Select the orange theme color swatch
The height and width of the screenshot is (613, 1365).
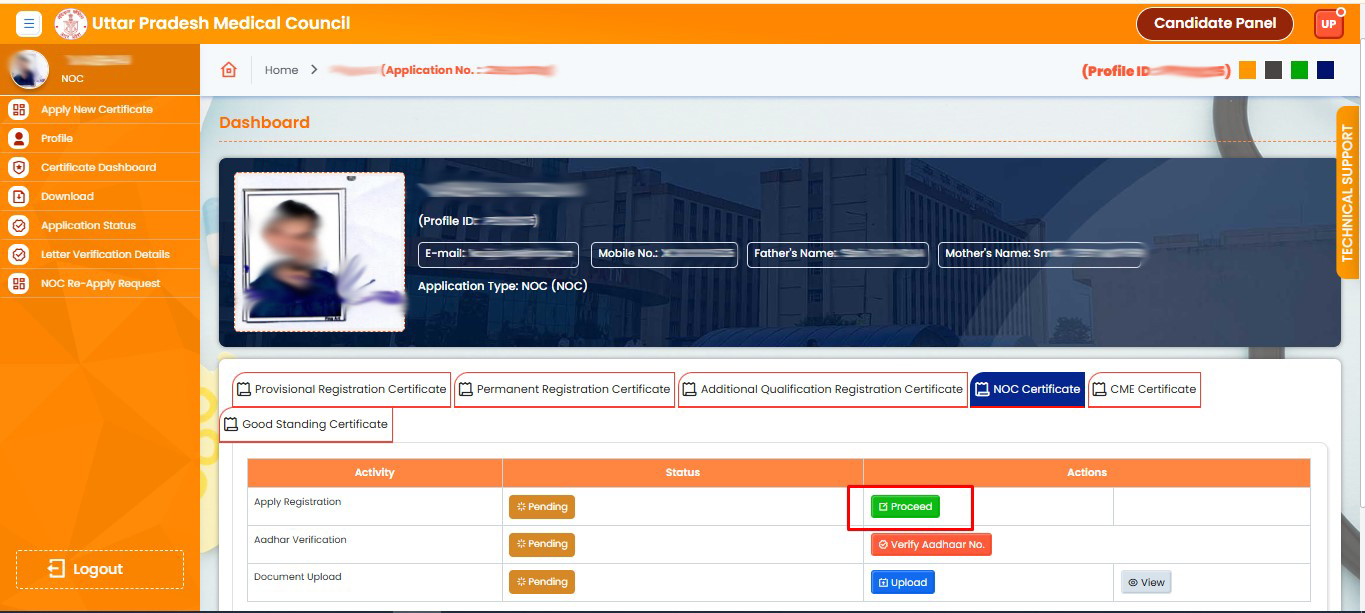coord(1247,70)
